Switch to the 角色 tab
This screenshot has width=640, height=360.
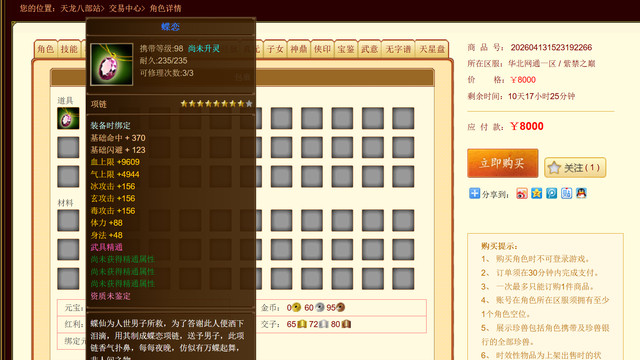point(45,49)
